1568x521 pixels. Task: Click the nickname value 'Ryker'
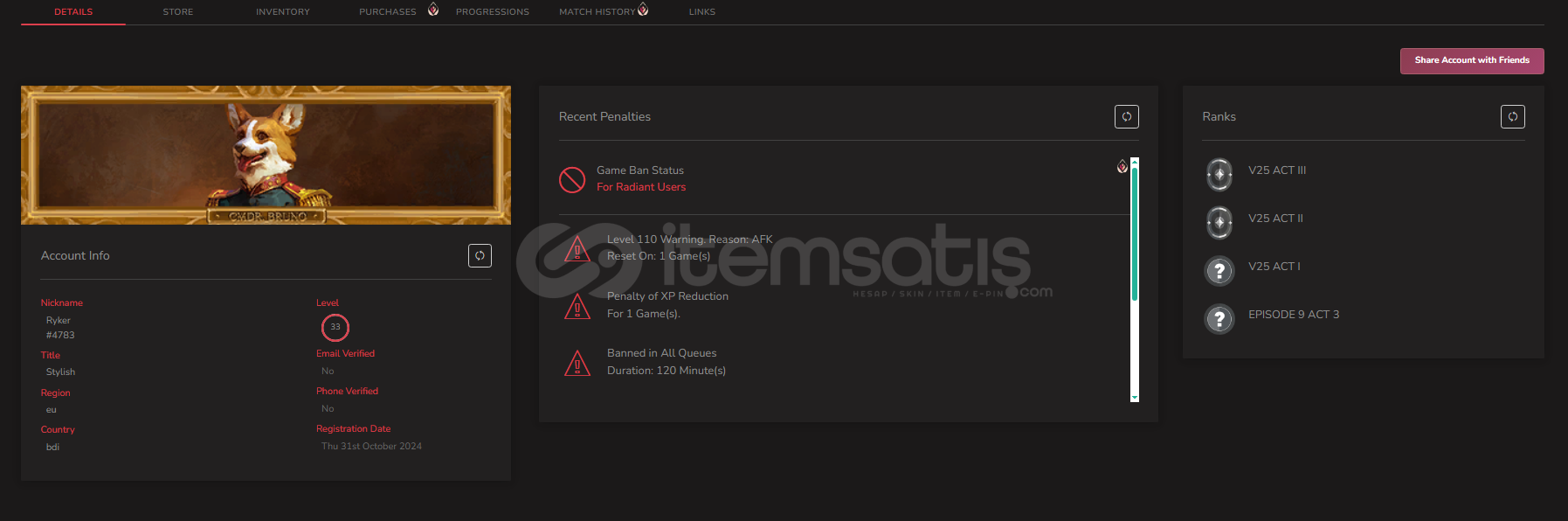tap(59, 321)
